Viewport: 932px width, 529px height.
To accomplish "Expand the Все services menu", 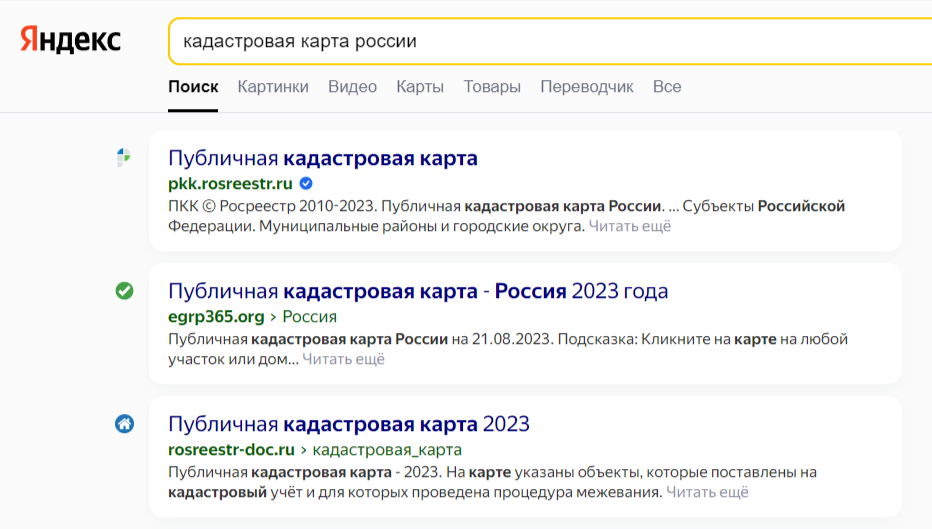I will (667, 87).
